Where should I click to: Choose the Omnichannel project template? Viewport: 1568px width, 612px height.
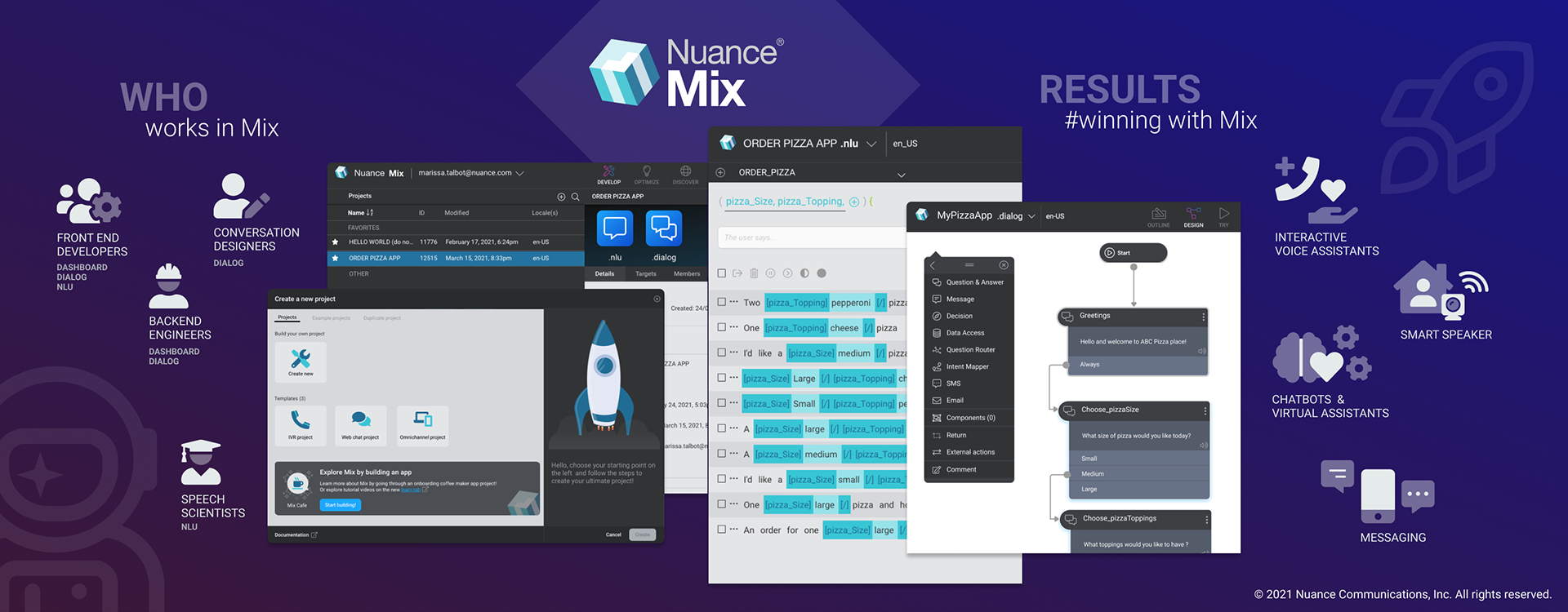422,425
